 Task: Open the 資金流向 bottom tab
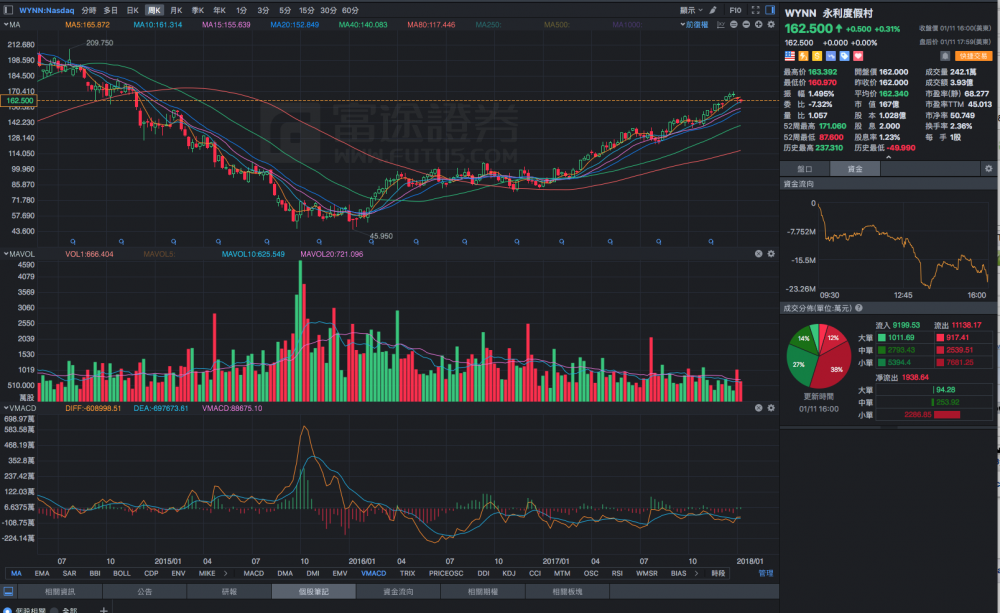click(x=399, y=592)
